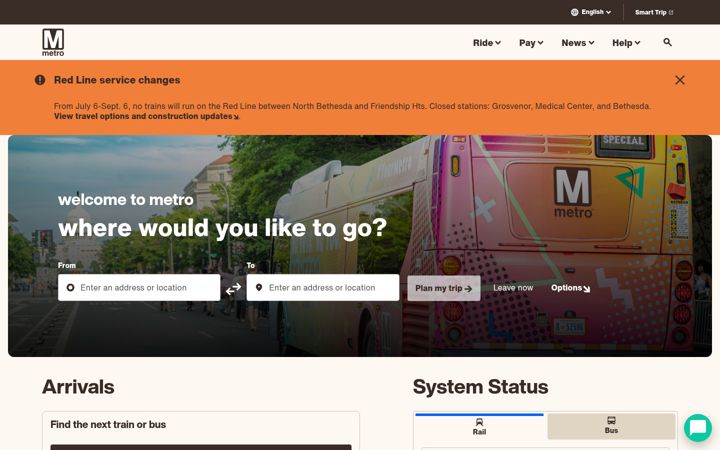This screenshot has width=720, height=450.
Task: Expand the Help menu
Action: [x=626, y=43]
